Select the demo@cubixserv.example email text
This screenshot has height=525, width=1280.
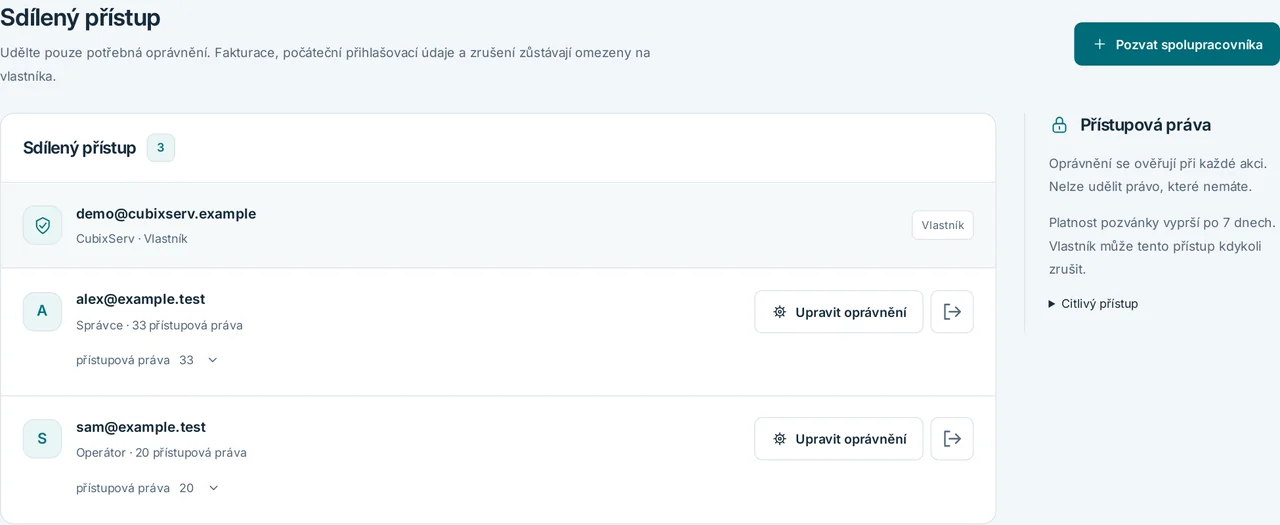166,213
